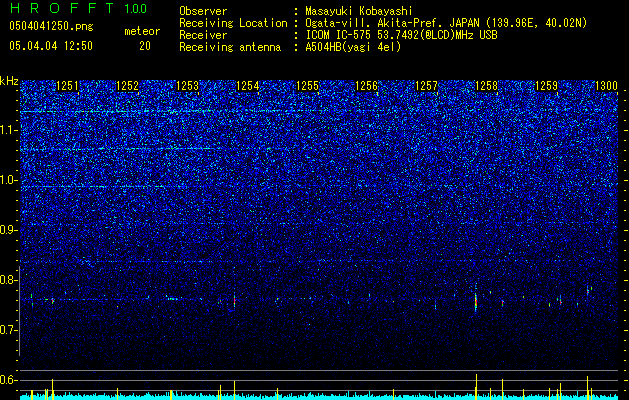Click the 1256 time marker

[367, 86]
